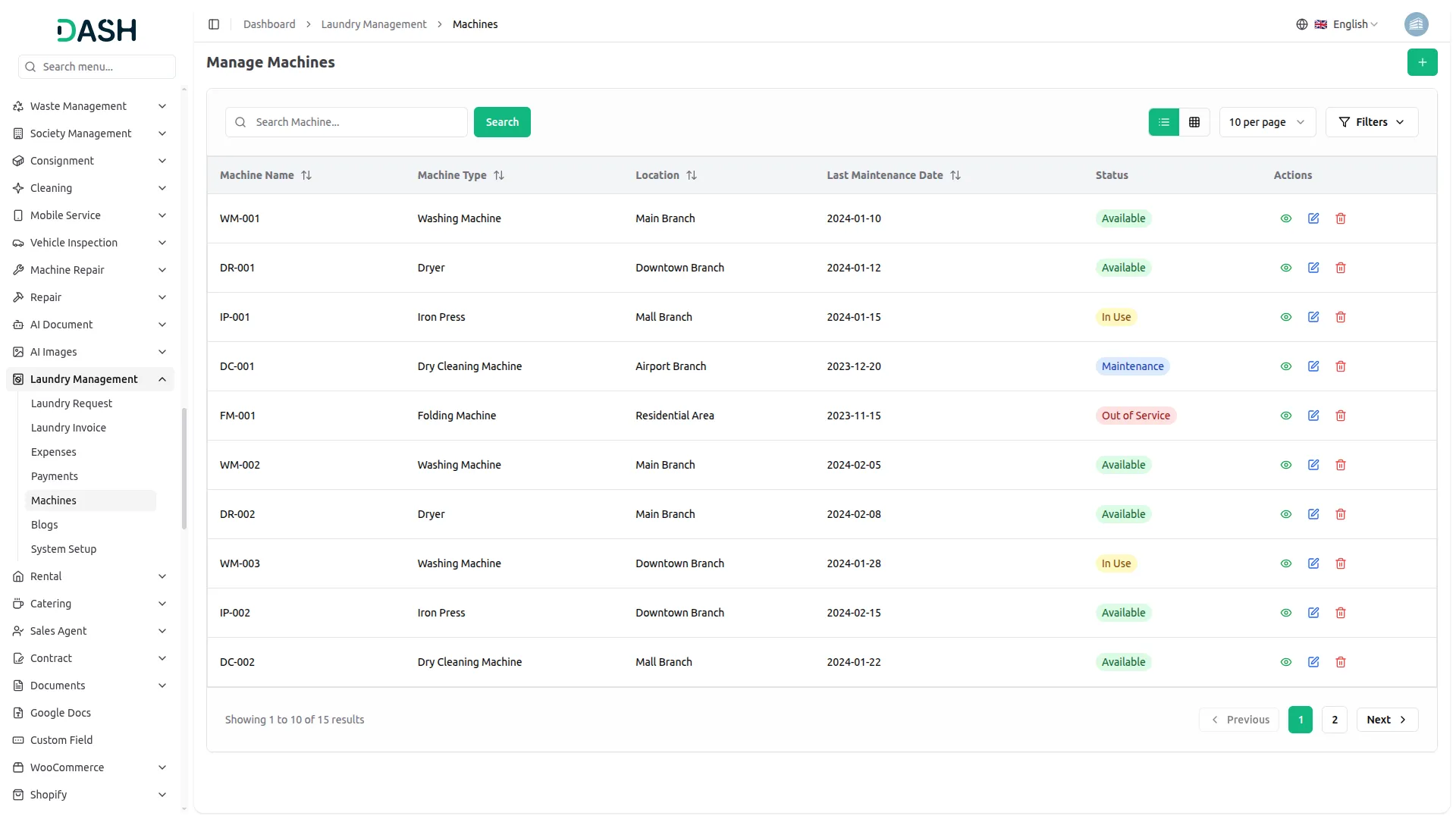Viewport: 1456px width, 819px height.
Task: Click inside the Search Machine input field
Action: 349,121
